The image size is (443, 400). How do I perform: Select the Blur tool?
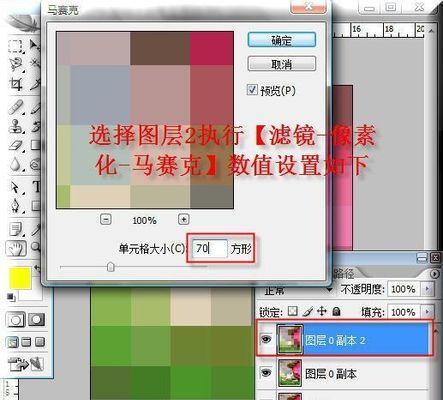(16, 164)
